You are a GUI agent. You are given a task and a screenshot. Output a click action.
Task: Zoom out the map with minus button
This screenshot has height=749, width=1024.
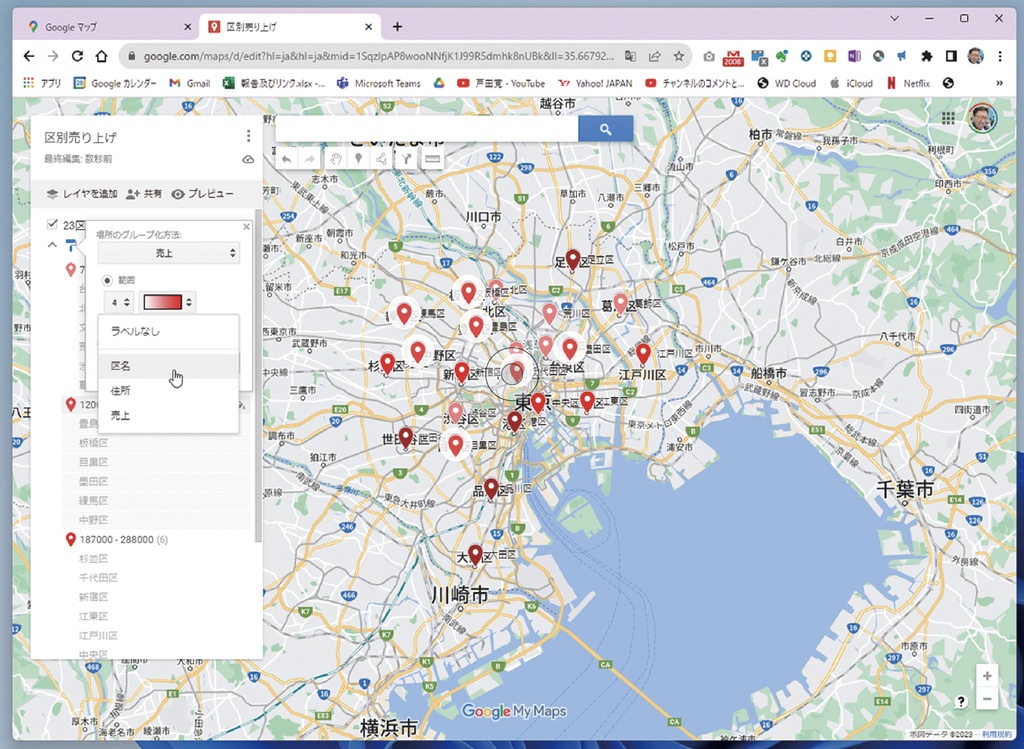(x=987, y=699)
